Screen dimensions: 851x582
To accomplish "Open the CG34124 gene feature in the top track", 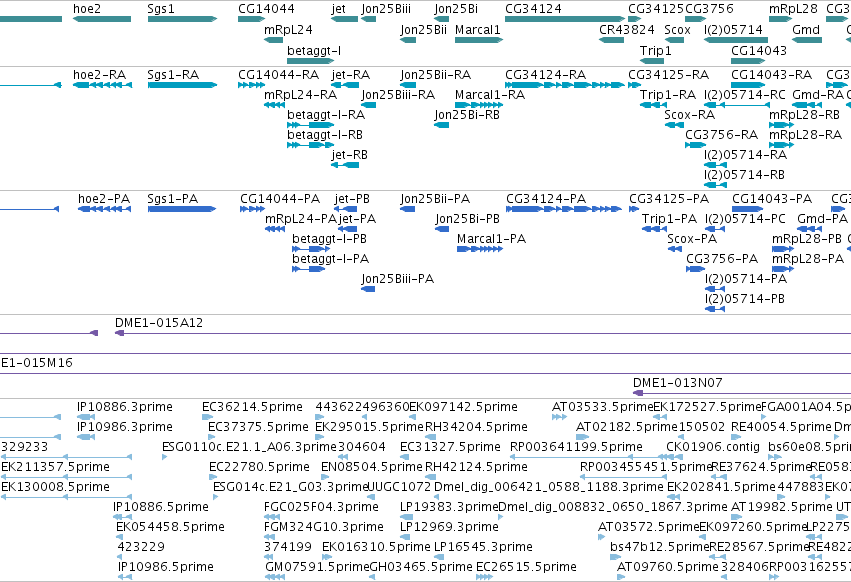I will [565, 19].
